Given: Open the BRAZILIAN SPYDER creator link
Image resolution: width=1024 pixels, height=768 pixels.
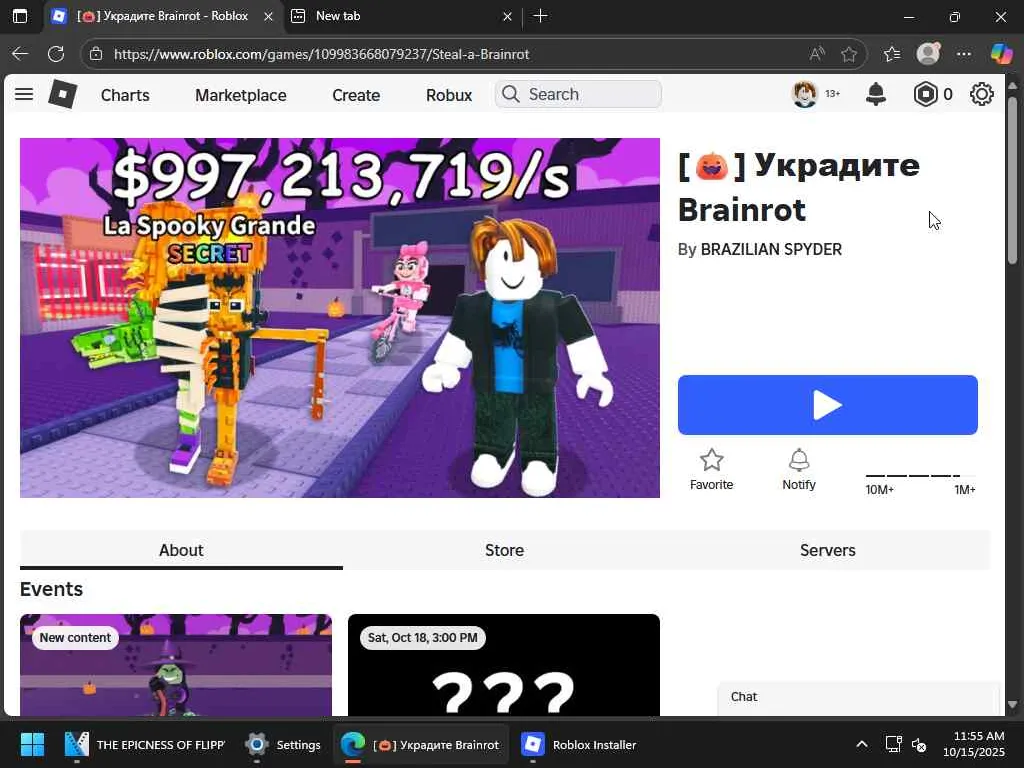Looking at the screenshot, I should tap(771, 249).
